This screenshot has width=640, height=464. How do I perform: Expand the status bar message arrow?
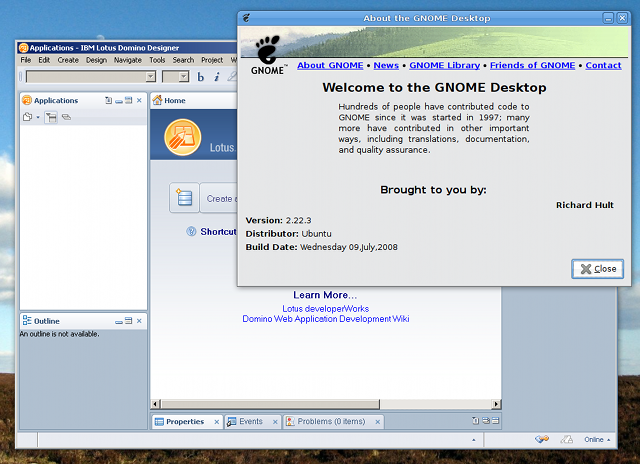(473, 440)
